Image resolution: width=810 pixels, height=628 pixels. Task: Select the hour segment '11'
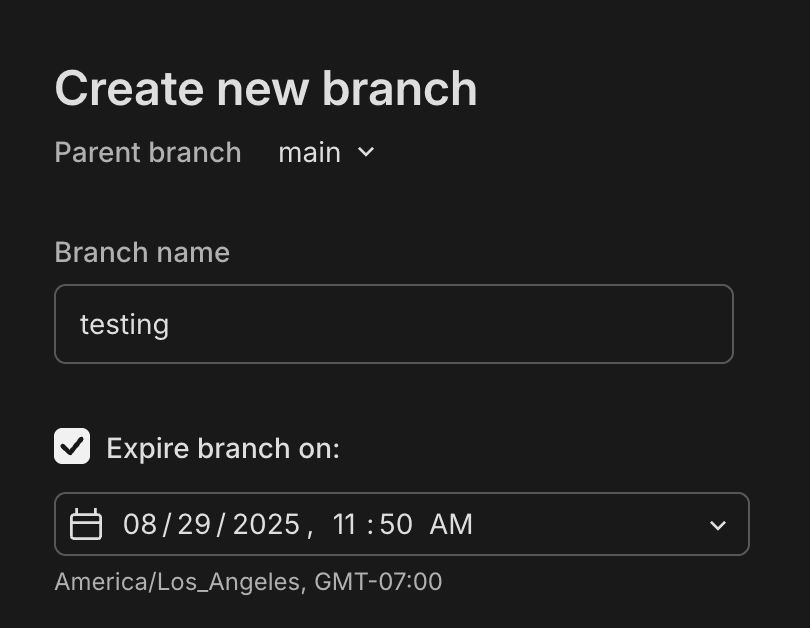coord(345,524)
